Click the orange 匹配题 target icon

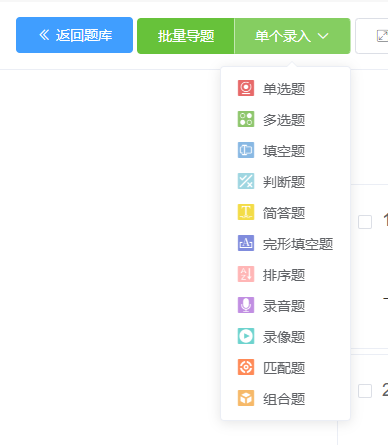(x=246, y=367)
